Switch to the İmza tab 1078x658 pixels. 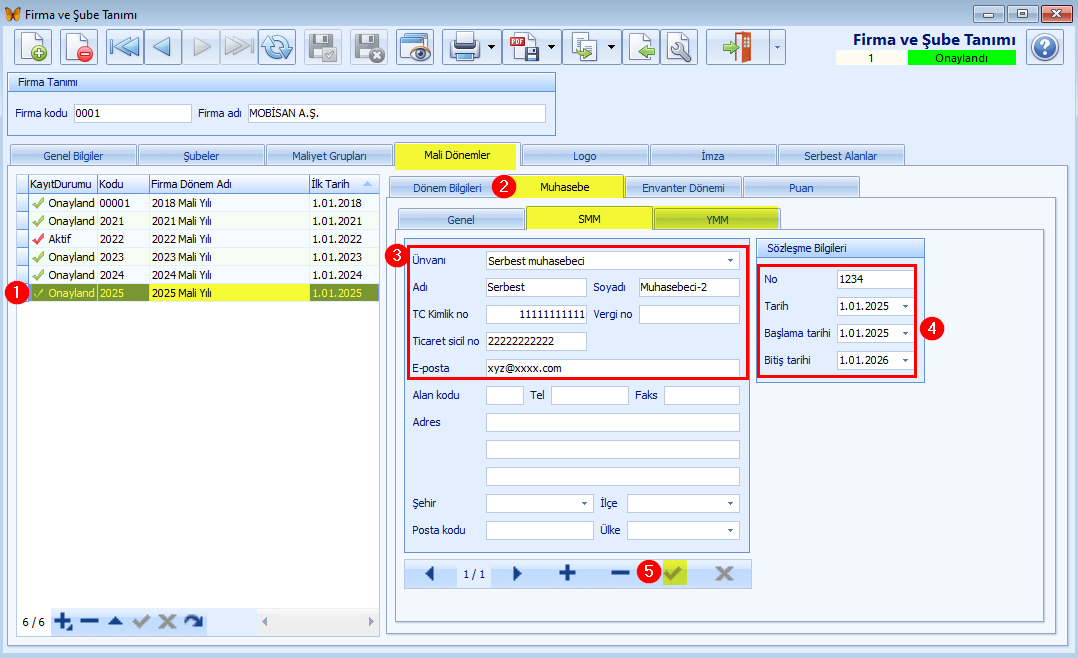(x=713, y=156)
